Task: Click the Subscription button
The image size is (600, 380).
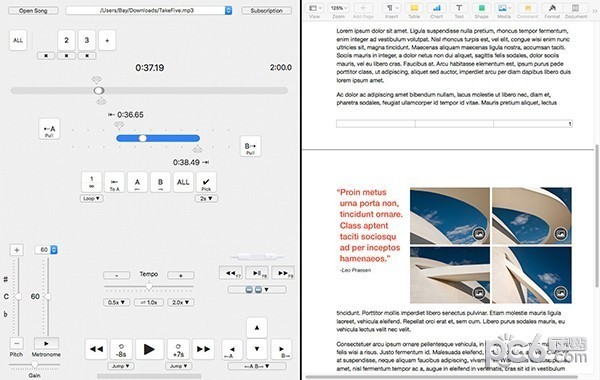Action: click(x=266, y=11)
